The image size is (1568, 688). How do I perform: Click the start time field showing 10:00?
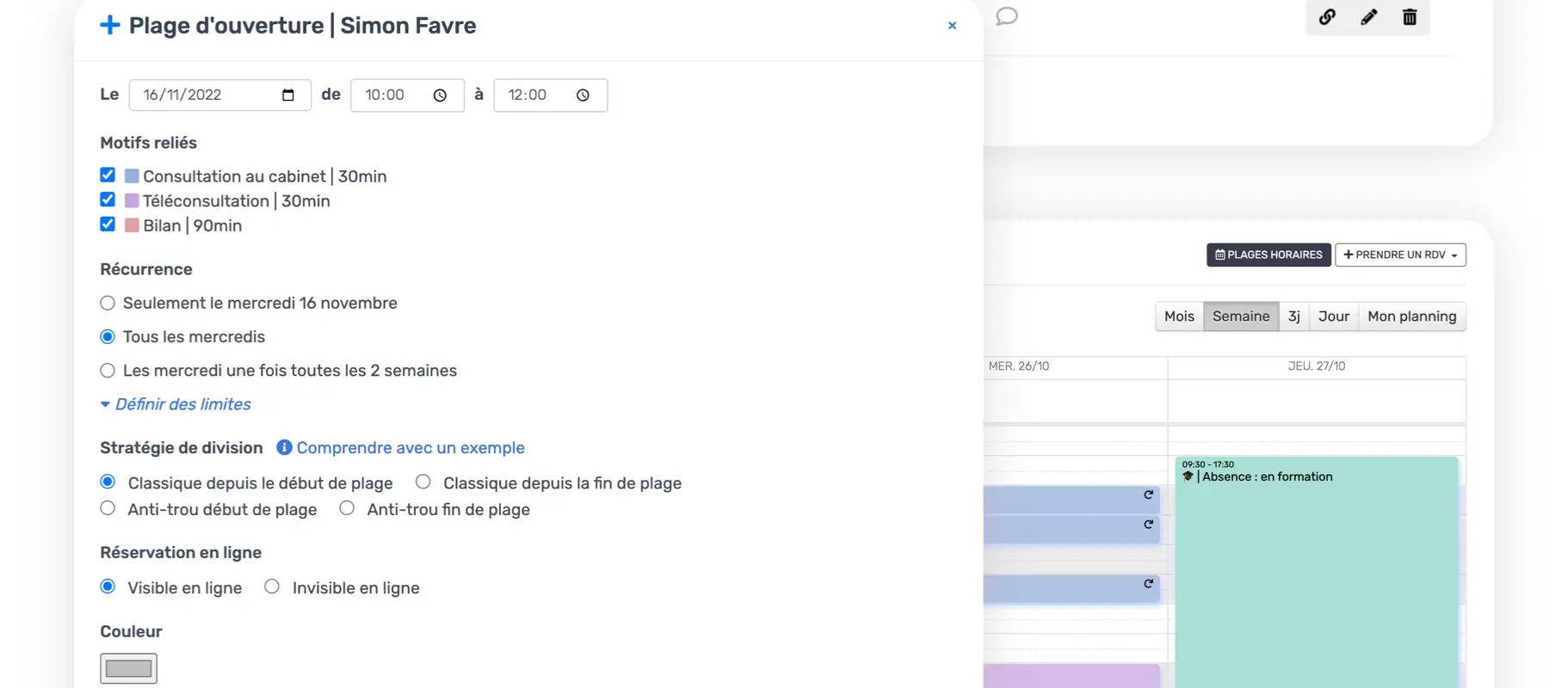(407, 95)
